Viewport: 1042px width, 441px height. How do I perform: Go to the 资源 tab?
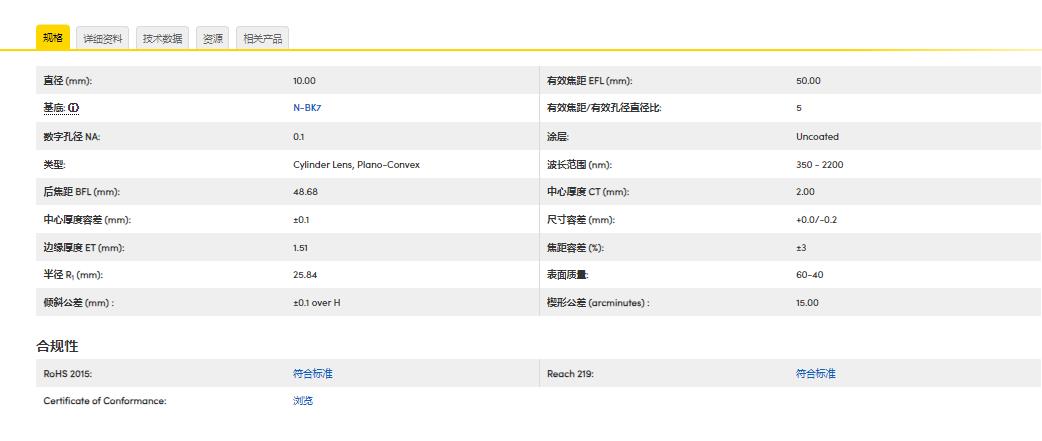[212, 39]
